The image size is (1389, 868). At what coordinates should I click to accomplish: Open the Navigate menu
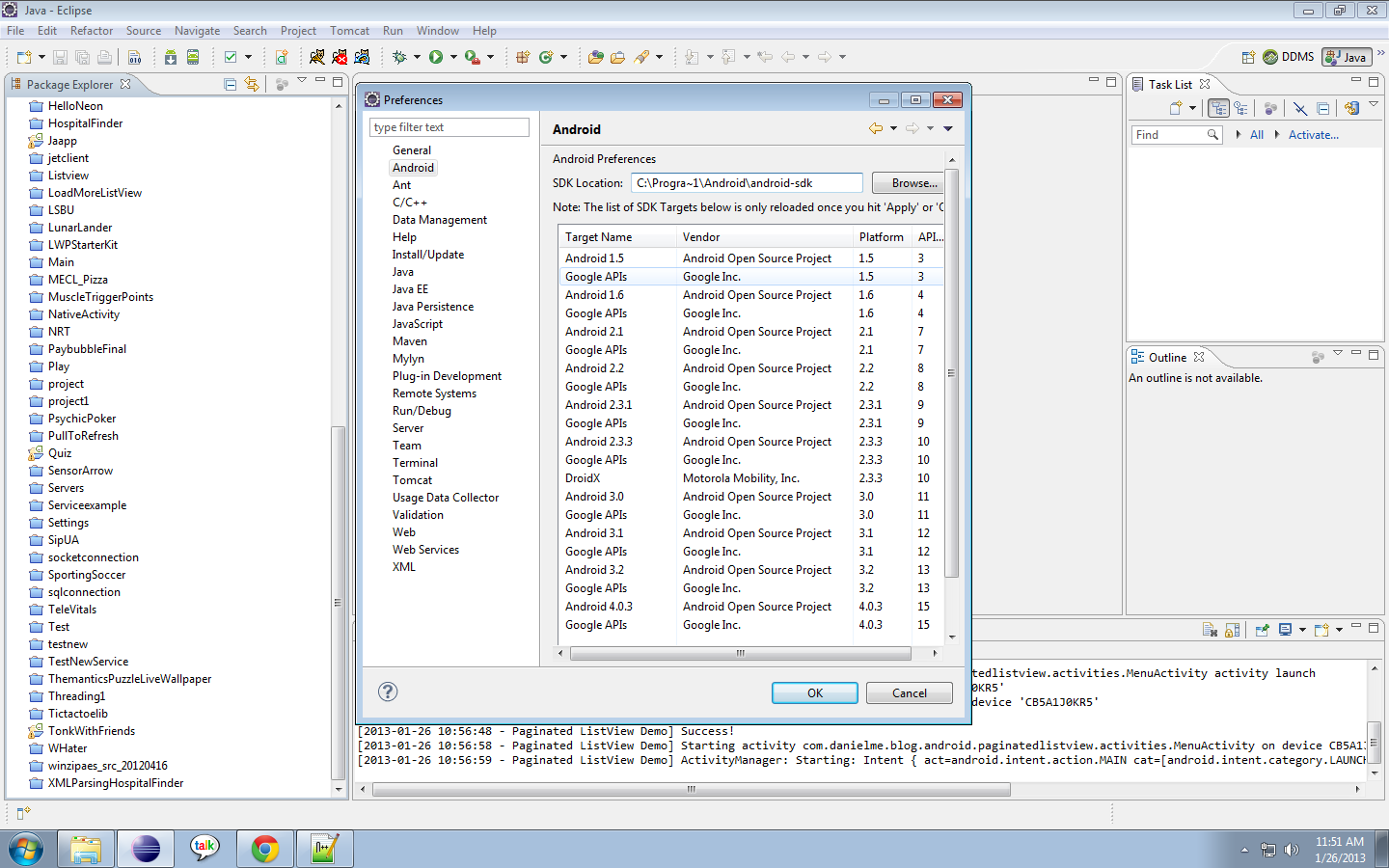(x=197, y=31)
